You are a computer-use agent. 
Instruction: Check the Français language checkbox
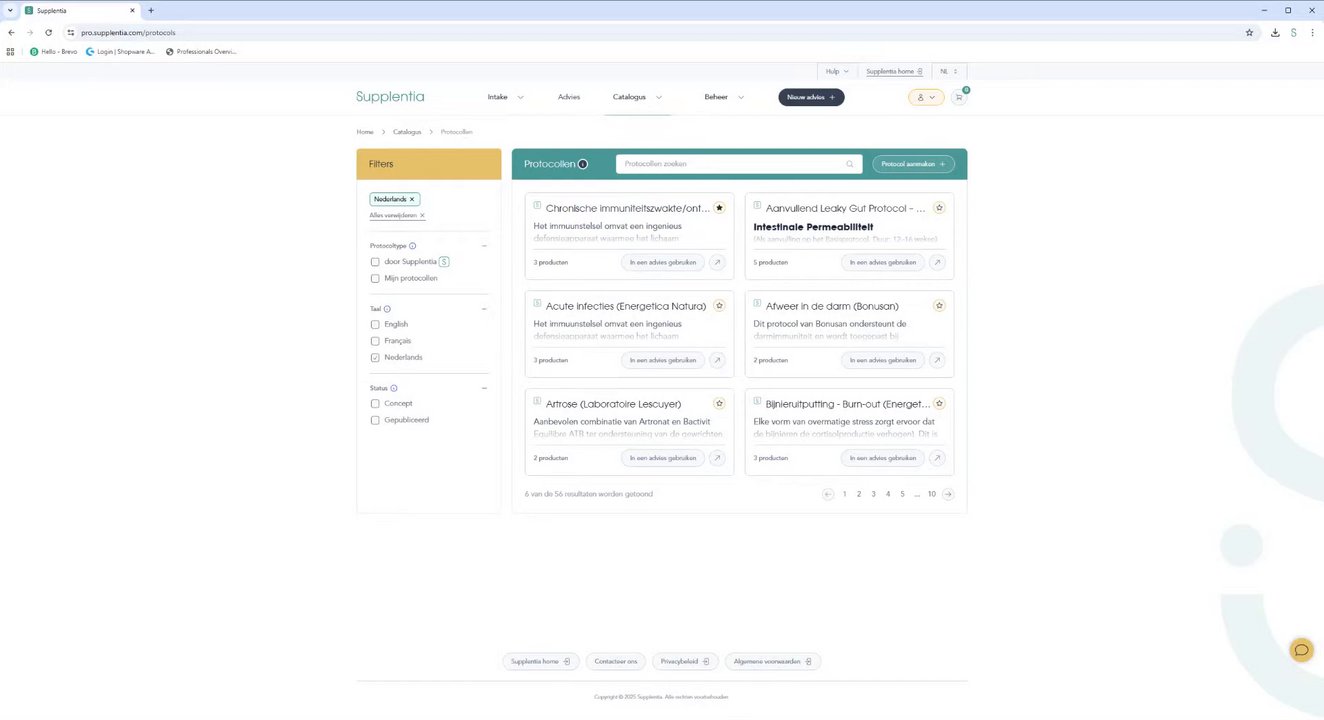click(375, 341)
